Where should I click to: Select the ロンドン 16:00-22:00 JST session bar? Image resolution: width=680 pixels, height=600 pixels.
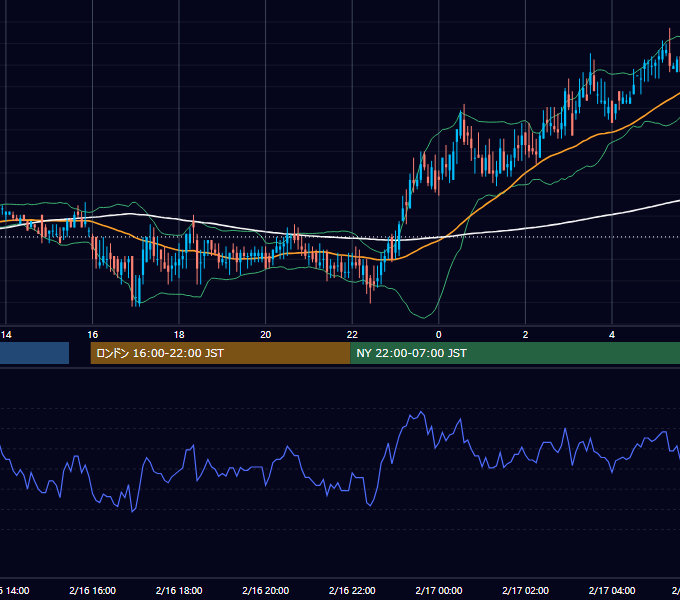tap(220, 353)
